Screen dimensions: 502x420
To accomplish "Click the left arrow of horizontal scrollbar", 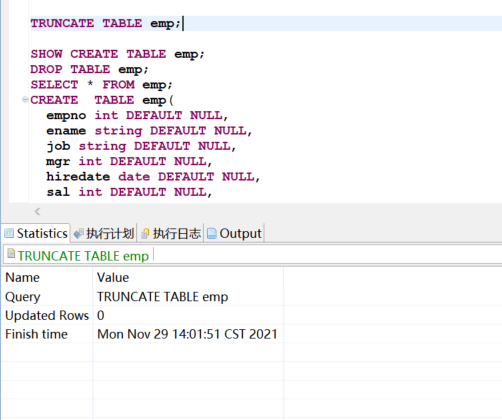I will pyautogui.click(x=37, y=211).
